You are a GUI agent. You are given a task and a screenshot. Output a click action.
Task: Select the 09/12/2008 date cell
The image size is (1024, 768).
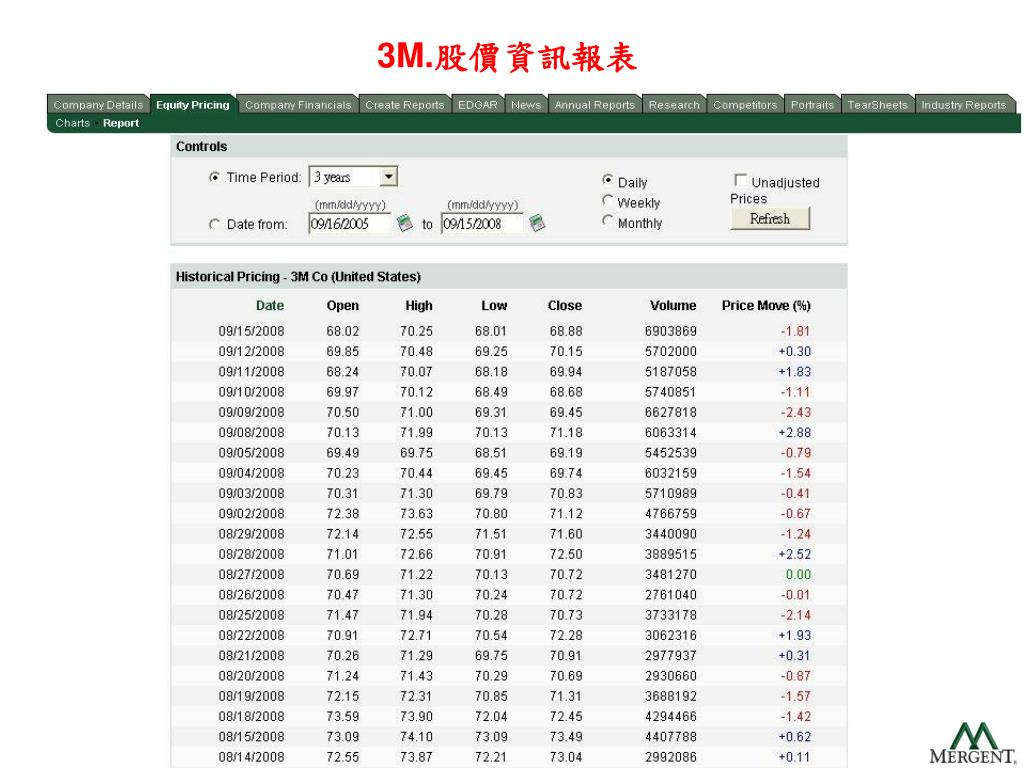coord(251,351)
